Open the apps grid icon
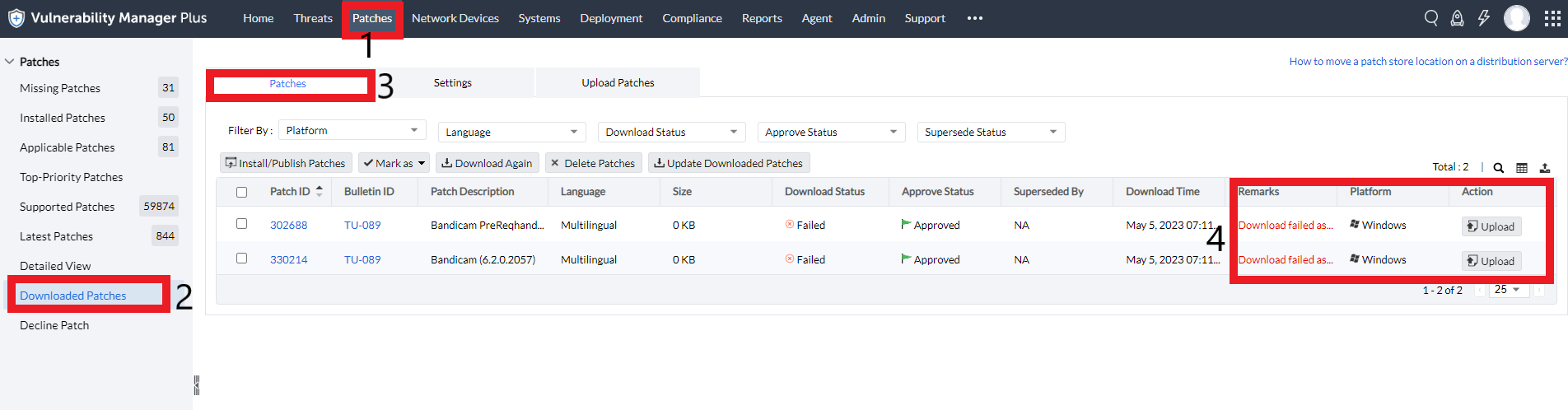This screenshot has width=1568, height=410. 1552,18
